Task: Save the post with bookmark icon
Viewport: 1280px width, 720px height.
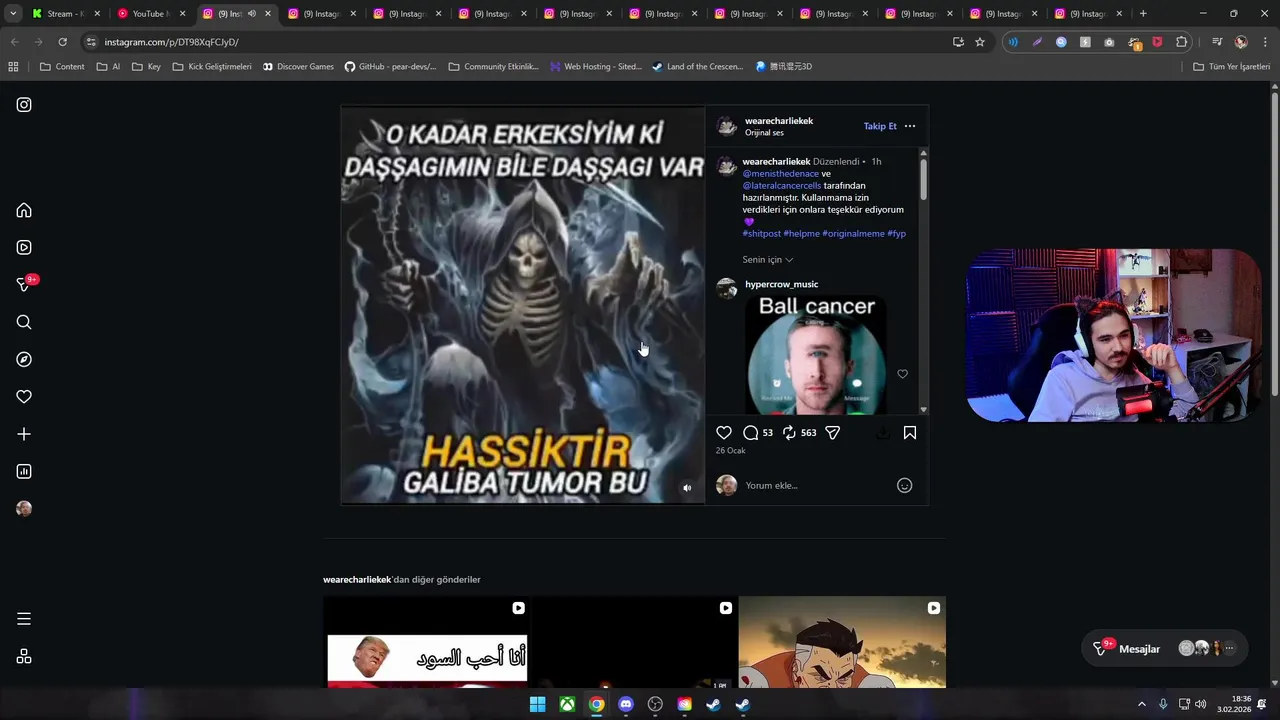Action: point(910,432)
